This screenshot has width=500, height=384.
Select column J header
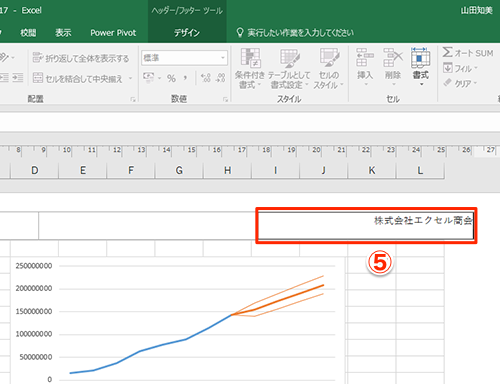pyautogui.click(x=323, y=170)
